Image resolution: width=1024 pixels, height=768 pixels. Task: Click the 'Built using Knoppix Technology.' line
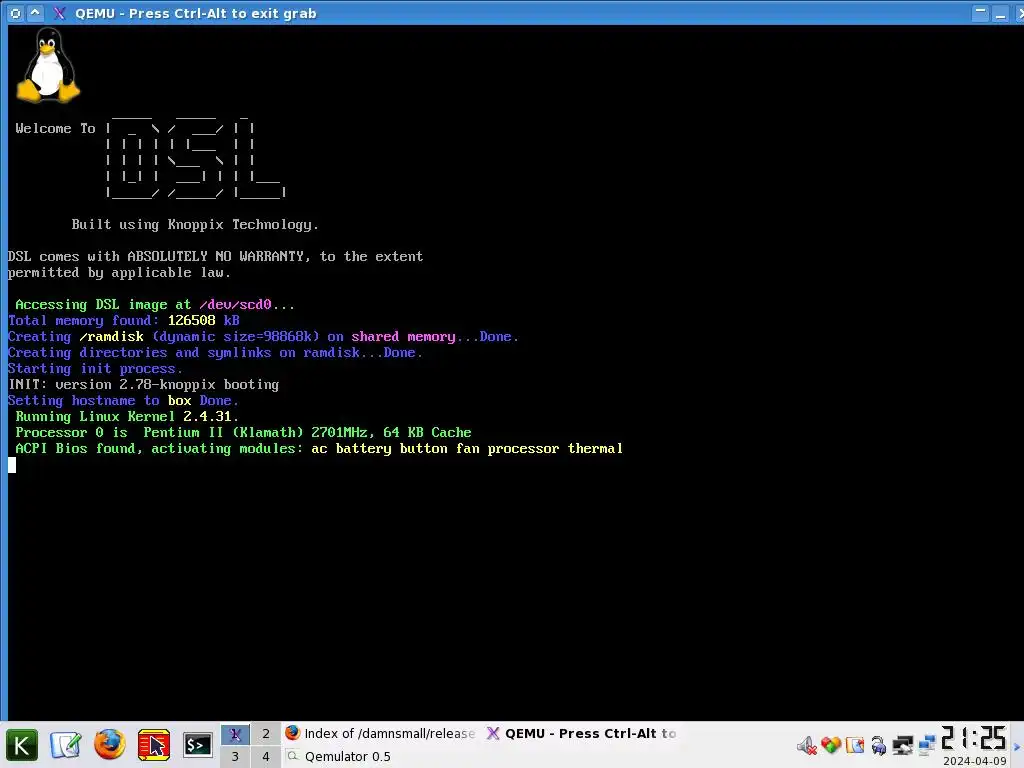(x=195, y=225)
